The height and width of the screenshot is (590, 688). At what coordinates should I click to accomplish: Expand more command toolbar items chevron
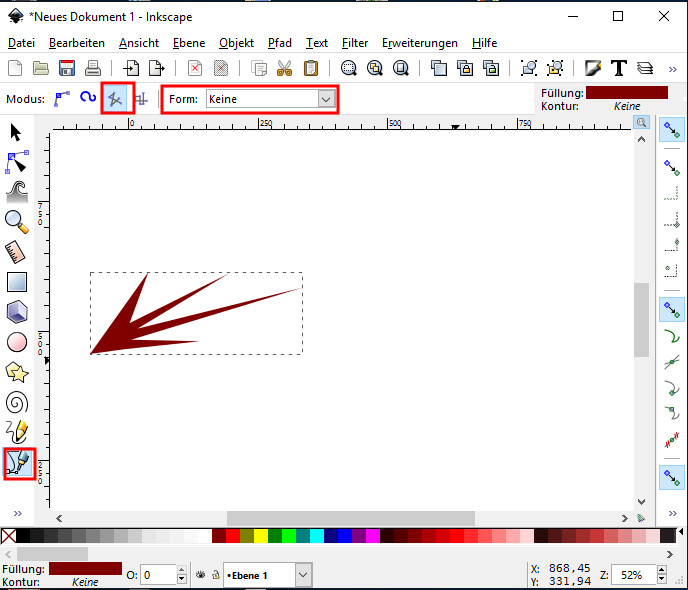point(672,69)
